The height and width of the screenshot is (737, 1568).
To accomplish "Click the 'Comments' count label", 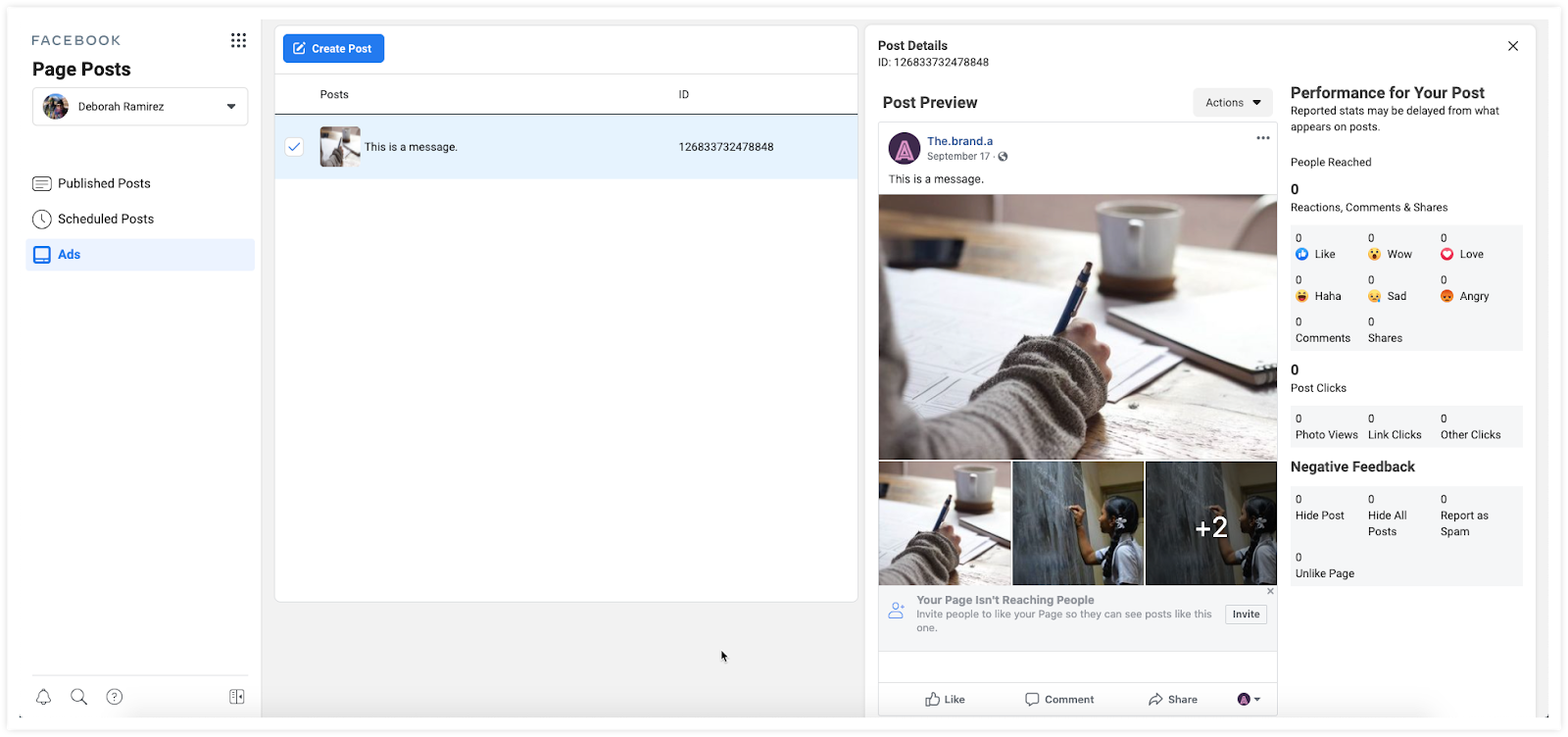I will point(1323,338).
